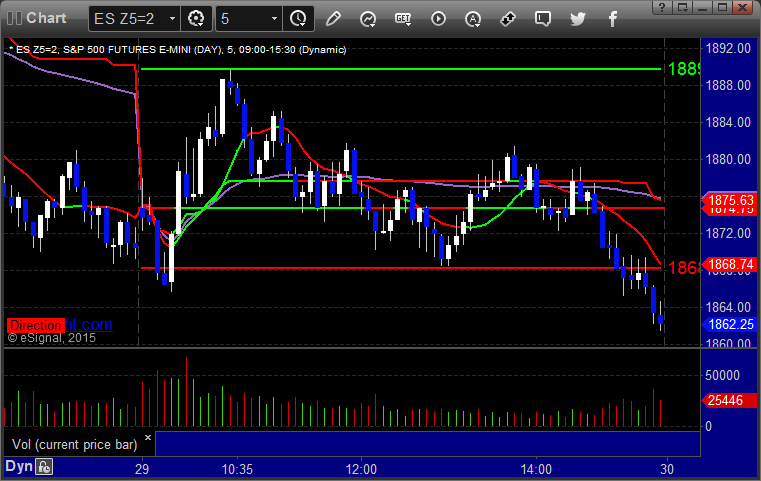Click the ES Z5=2 symbol input field

(x=128, y=19)
